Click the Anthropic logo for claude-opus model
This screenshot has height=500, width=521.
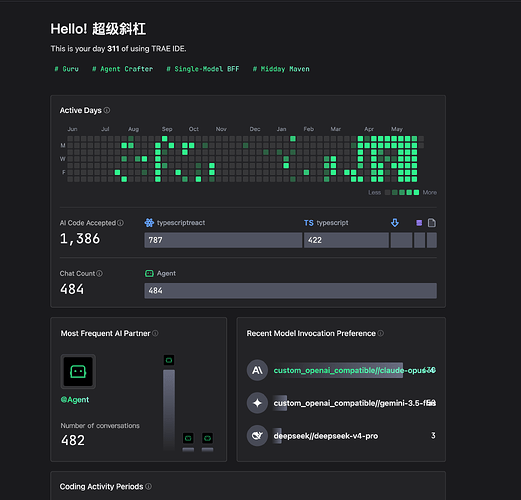257,370
